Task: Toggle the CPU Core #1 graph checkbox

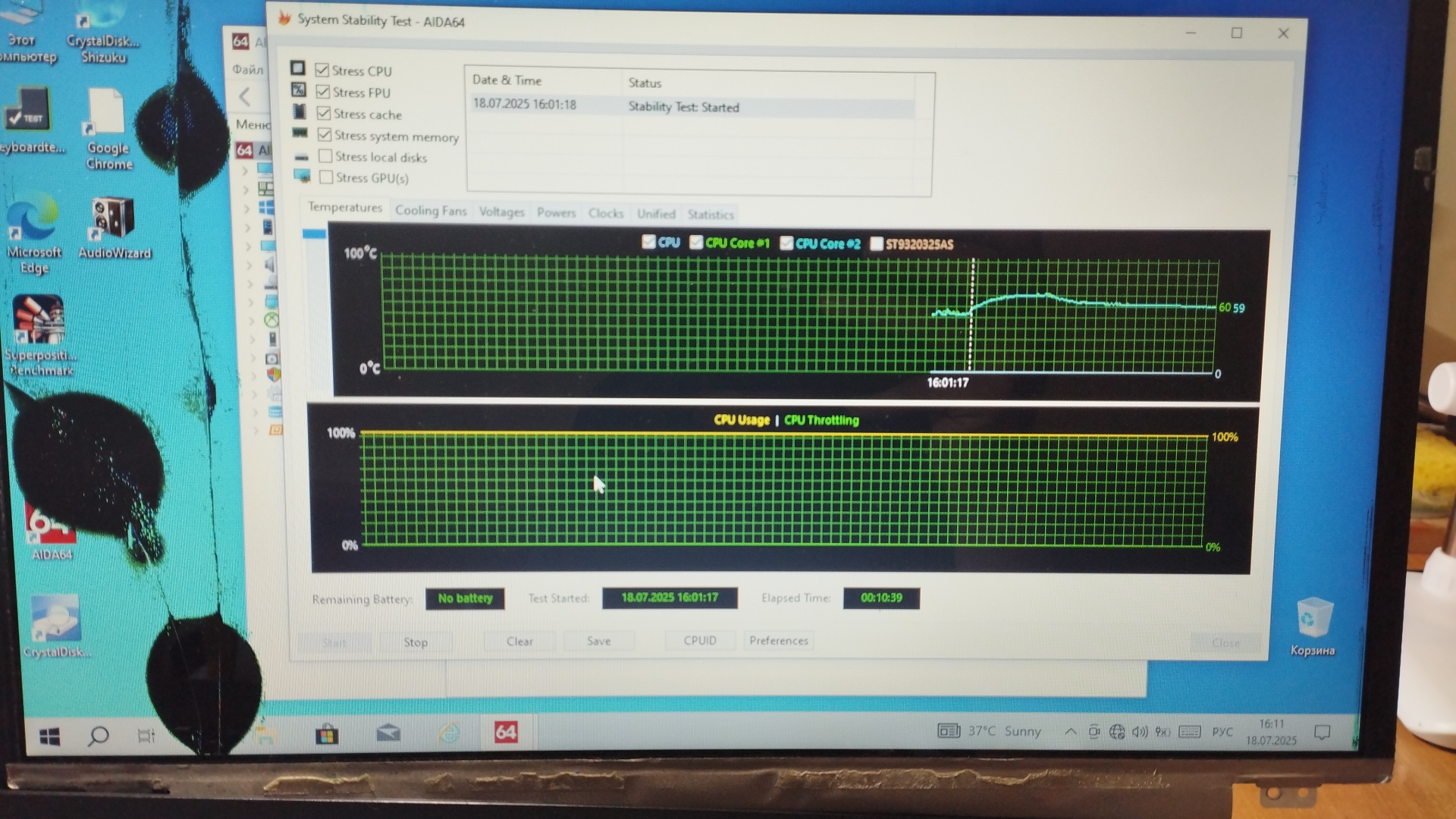Action: [x=696, y=243]
